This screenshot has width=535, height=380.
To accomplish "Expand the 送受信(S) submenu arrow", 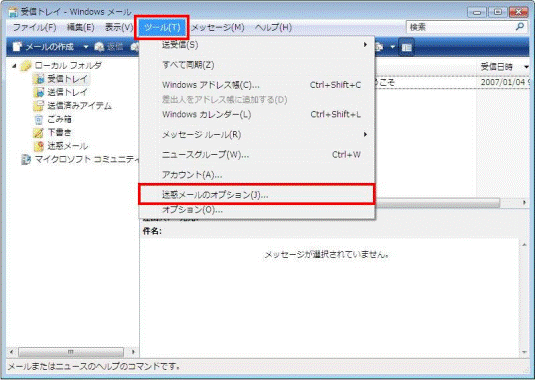I will click(x=365, y=45).
